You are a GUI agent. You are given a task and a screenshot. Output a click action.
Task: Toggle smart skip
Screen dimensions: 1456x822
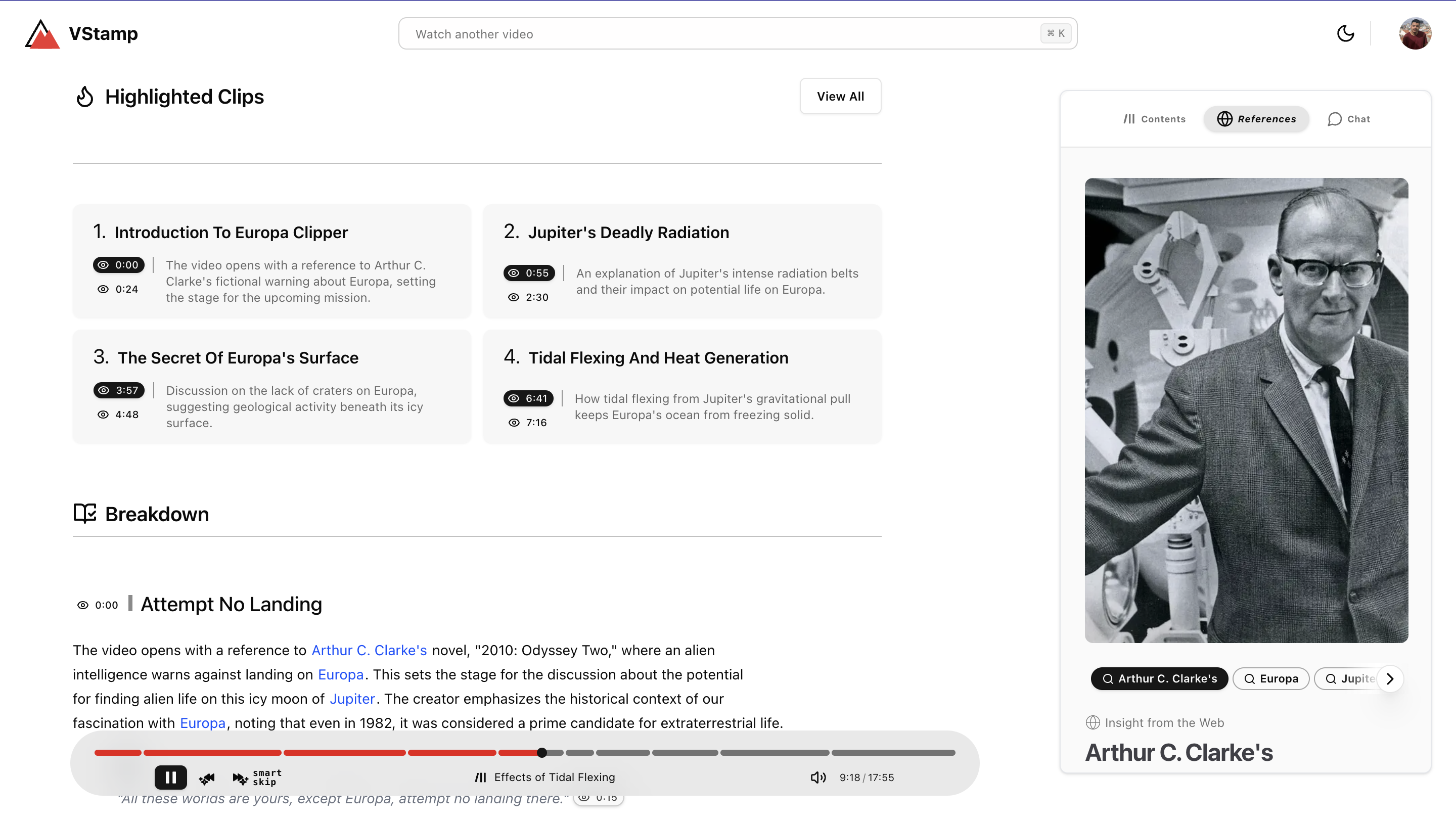(x=257, y=778)
